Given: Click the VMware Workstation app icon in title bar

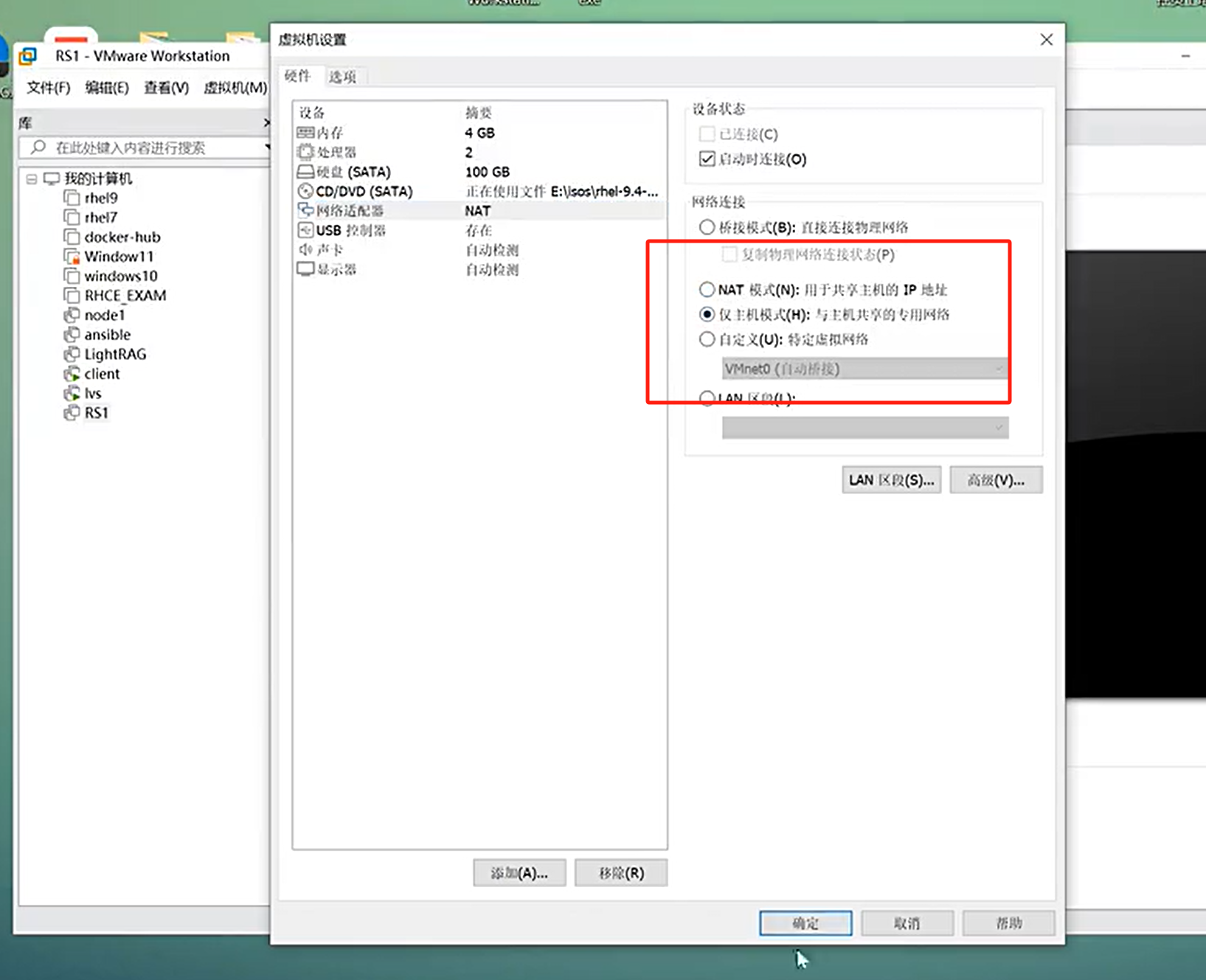Looking at the screenshot, I should pyautogui.click(x=28, y=56).
